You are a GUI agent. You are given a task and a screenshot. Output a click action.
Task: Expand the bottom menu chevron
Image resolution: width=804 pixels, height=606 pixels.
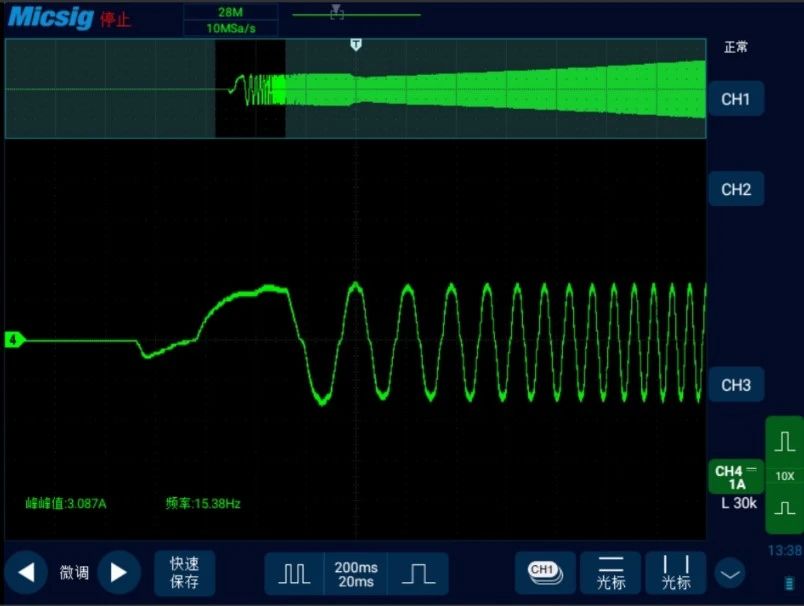(730, 574)
